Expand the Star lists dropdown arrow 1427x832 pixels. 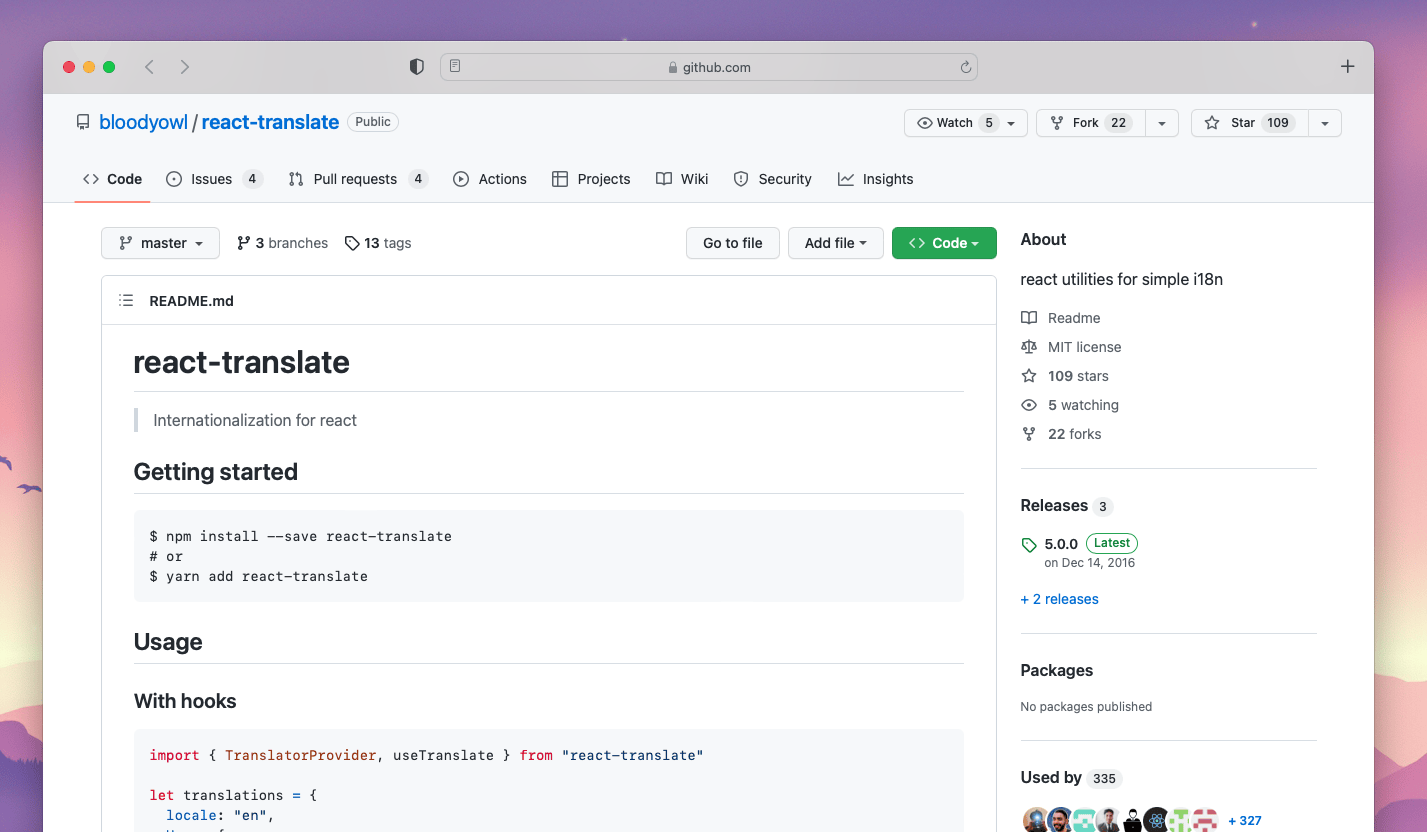click(x=1325, y=123)
